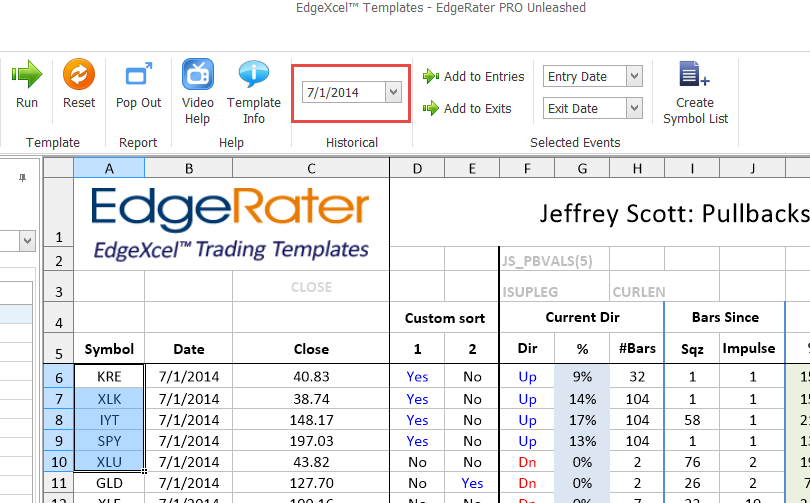810x503 pixels.
Task: Click the 9% cell in KRE row
Action: coord(582,376)
